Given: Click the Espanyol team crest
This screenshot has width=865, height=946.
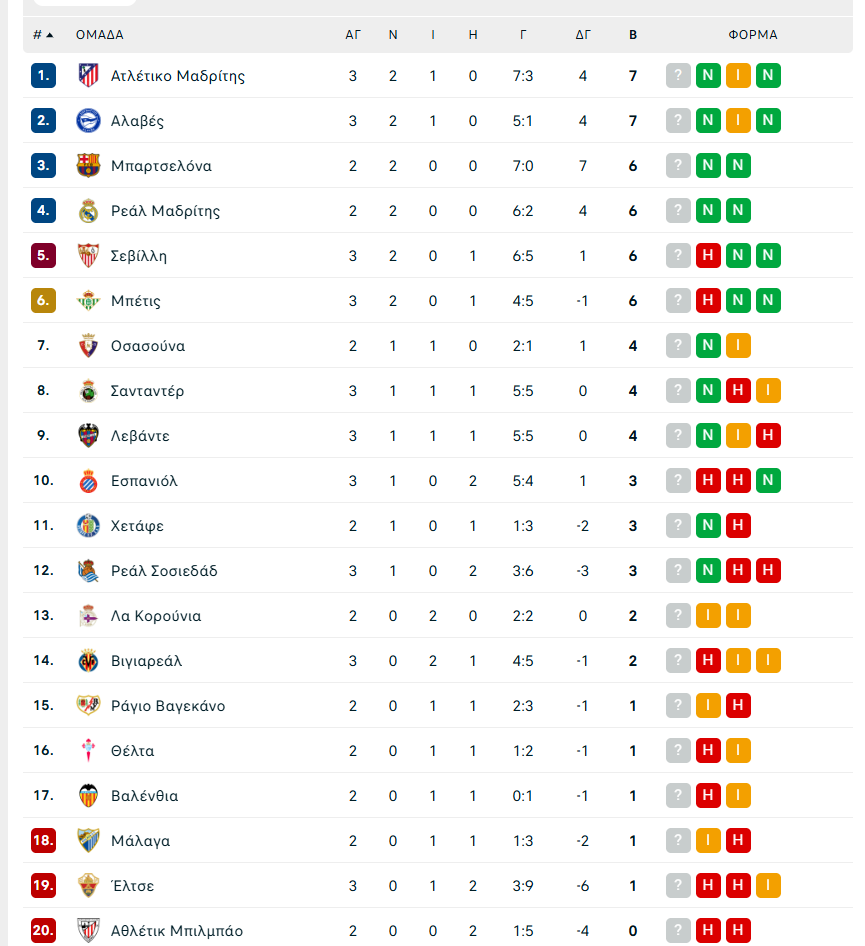Looking at the screenshot, I should coord(88,481).
